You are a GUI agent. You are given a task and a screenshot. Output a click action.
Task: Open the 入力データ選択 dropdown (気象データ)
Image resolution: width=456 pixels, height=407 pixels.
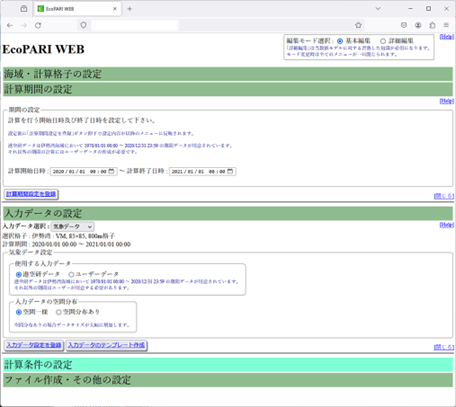72,227
